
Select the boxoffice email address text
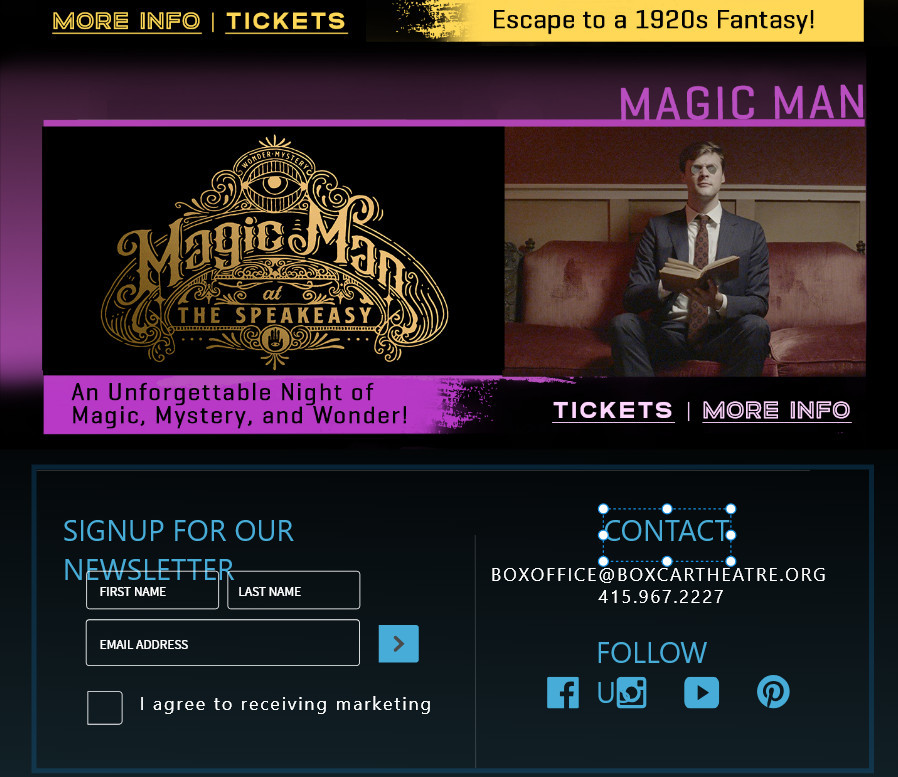coord(659,574)
